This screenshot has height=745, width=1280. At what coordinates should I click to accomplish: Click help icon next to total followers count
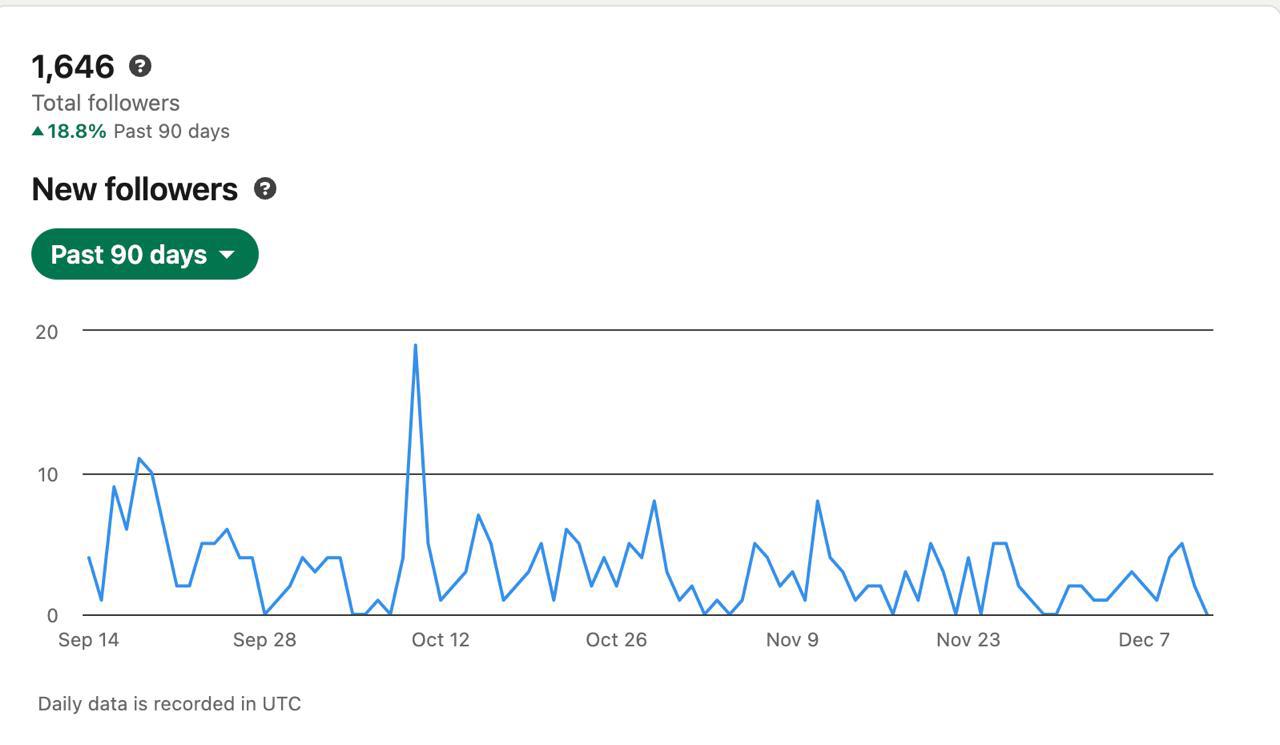click(141, 66)
